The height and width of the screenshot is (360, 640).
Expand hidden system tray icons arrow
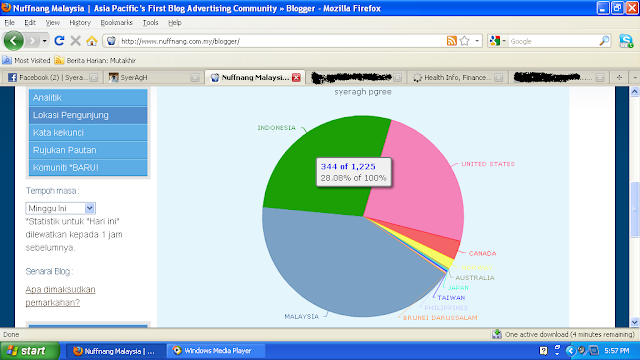[x=570, y=351]
